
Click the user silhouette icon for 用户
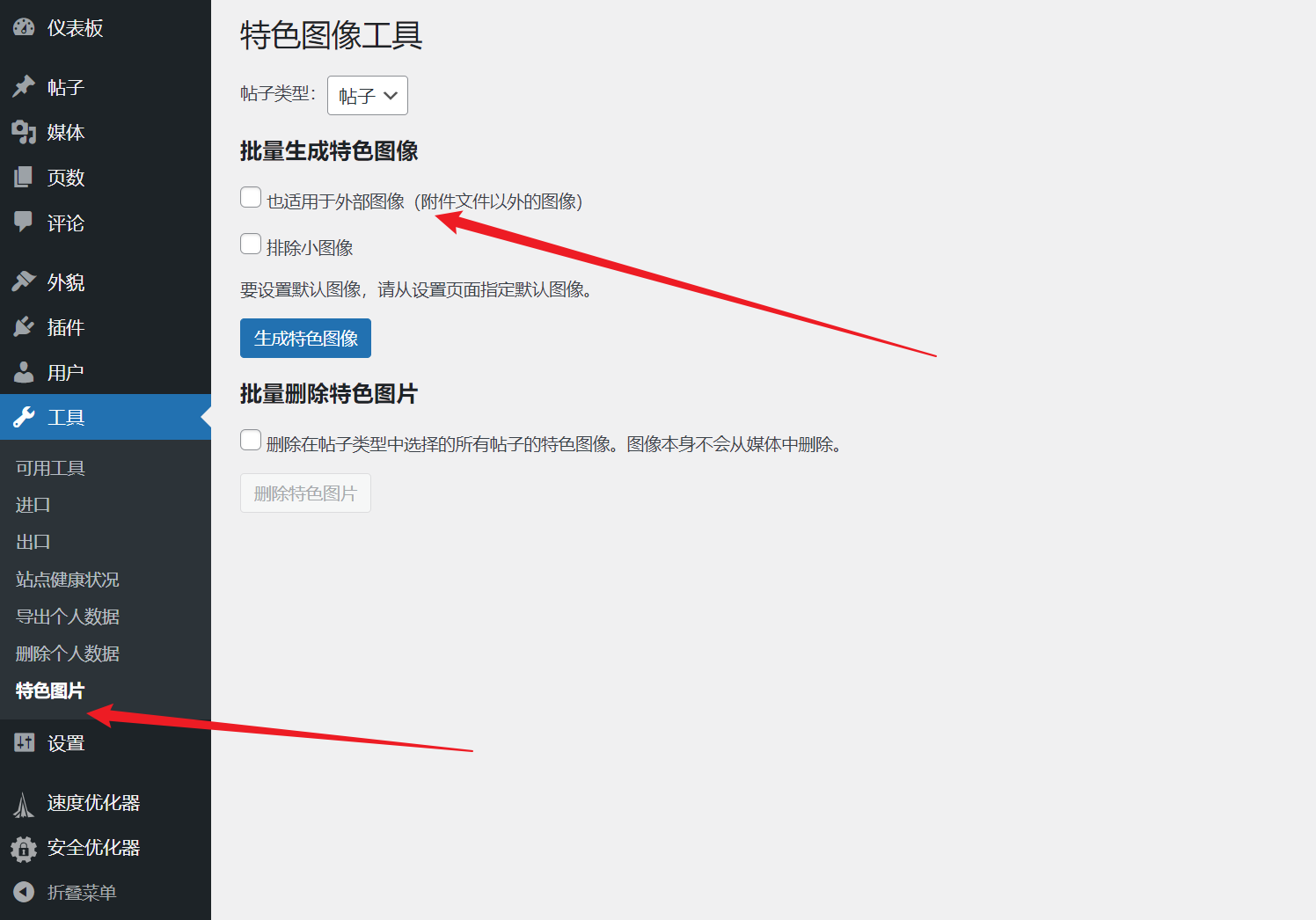click(x=24, y=372)
